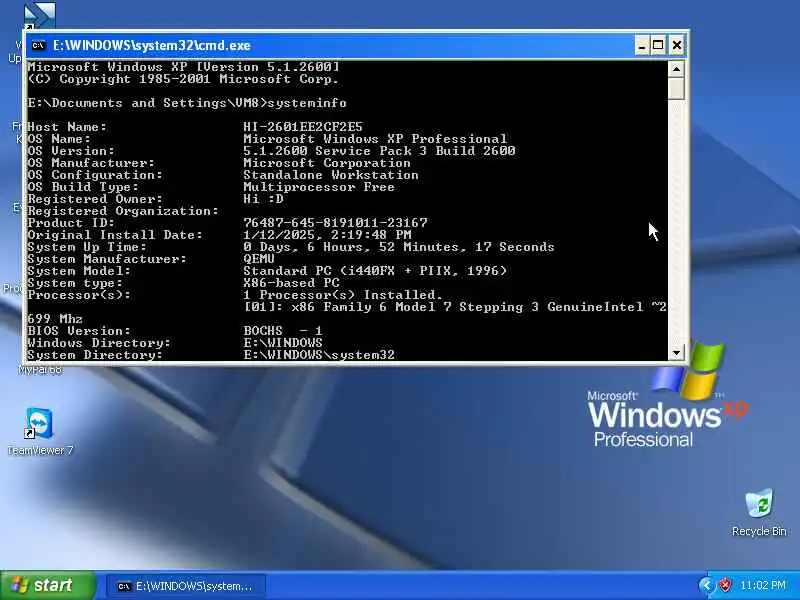800x600 pixels.
Task: Click the 'X86-based PC' system type text
Action: (291, 283)
